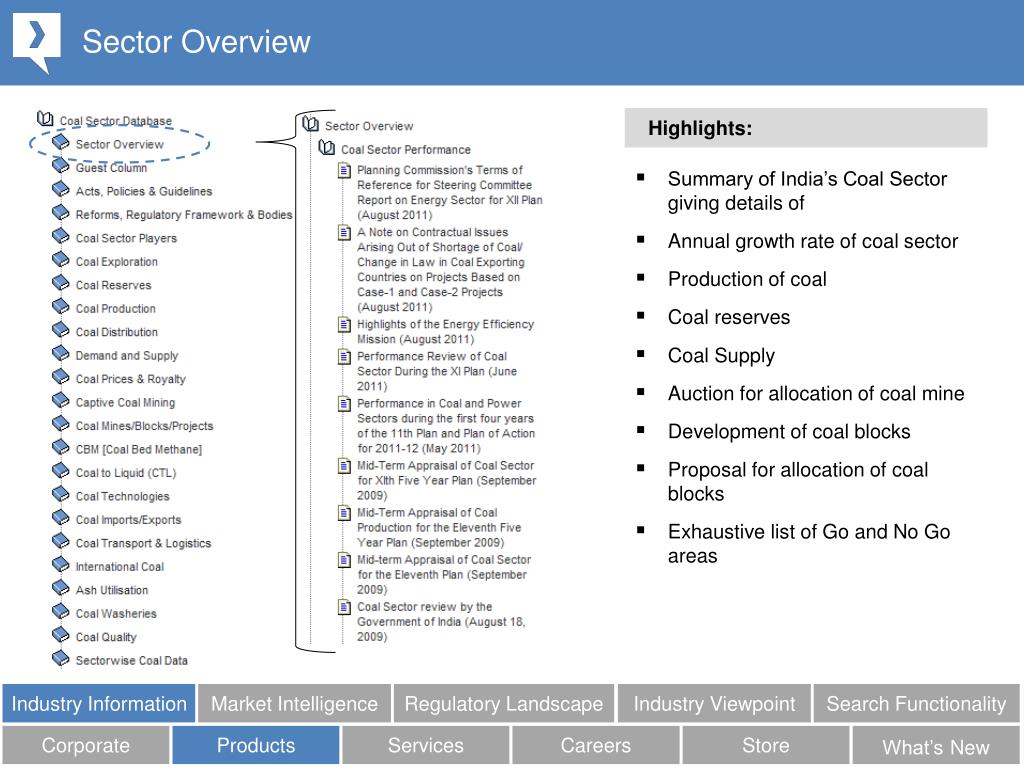
Task: Click the document icon for Planning Commission's Terms of Reference
Action: coord(344,170)
